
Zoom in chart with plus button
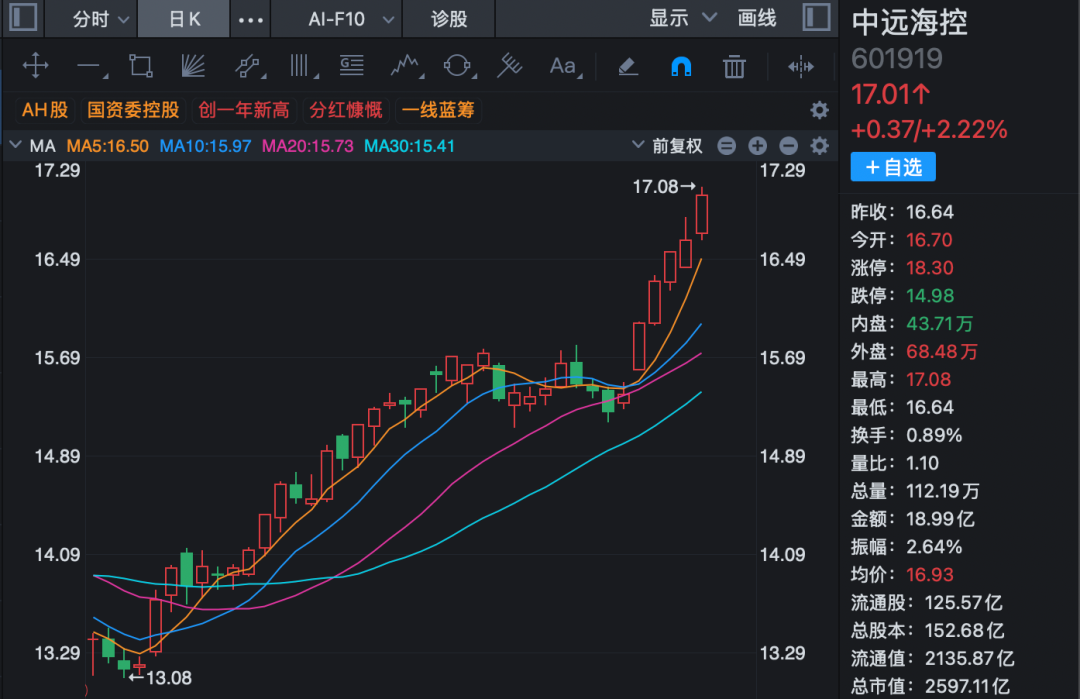pyautogui.click(x=758, y=146)
